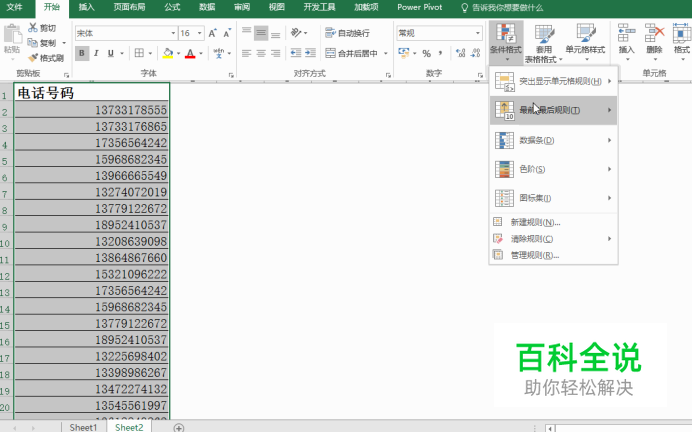Screen dimensions: 692x432
Task: Open the Power Pivot tab
Action: point(419,7)
